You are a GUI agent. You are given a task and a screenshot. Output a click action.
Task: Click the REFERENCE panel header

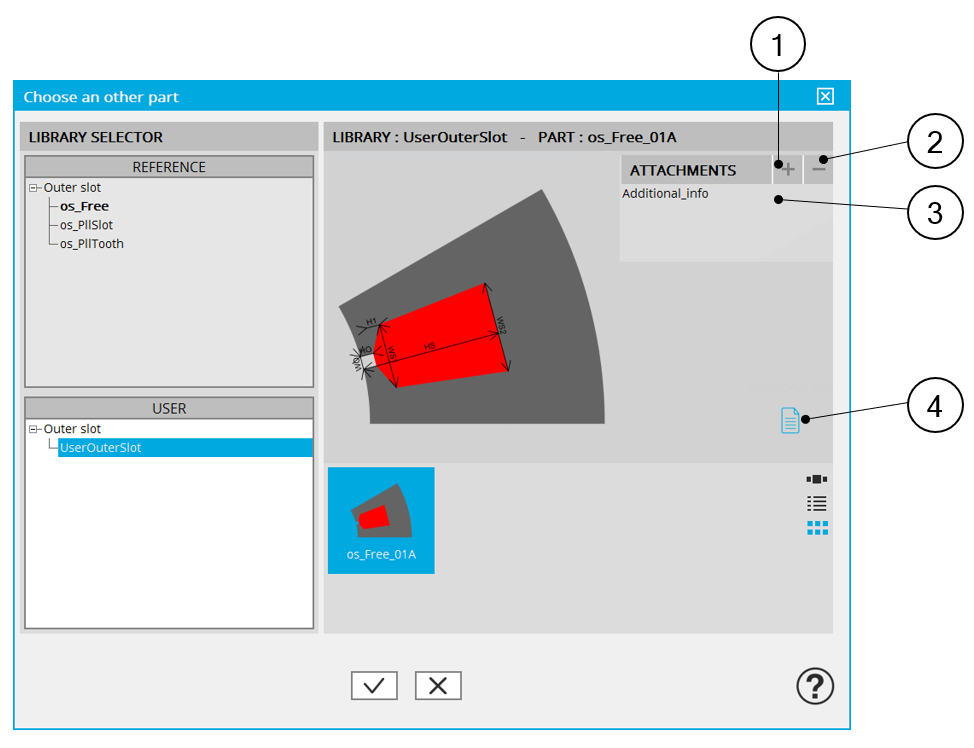point(169,167)
